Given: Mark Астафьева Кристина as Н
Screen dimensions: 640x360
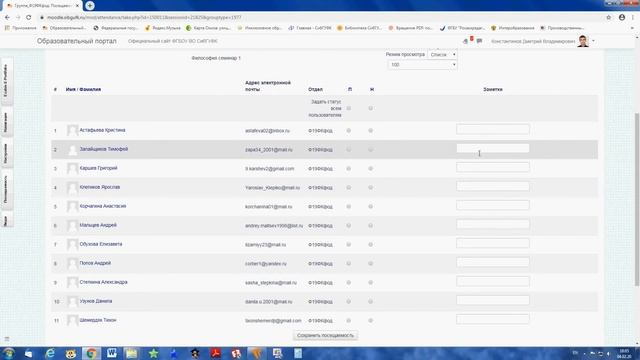Looking at the screenshot, I should [x=371, y=131].
